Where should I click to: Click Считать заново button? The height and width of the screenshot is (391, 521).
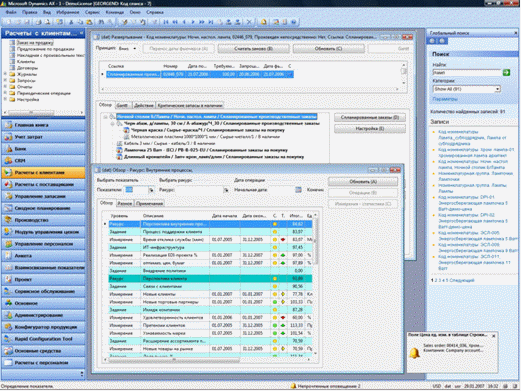253,49
